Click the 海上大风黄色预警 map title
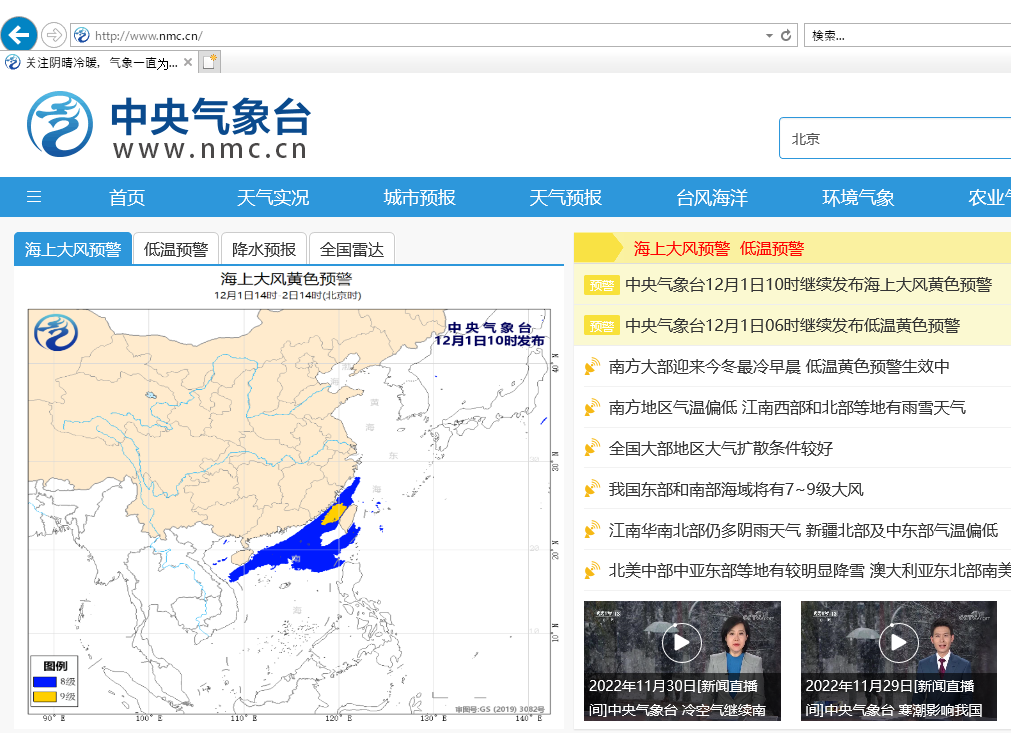1011x733 pixels. pos(286,279)
